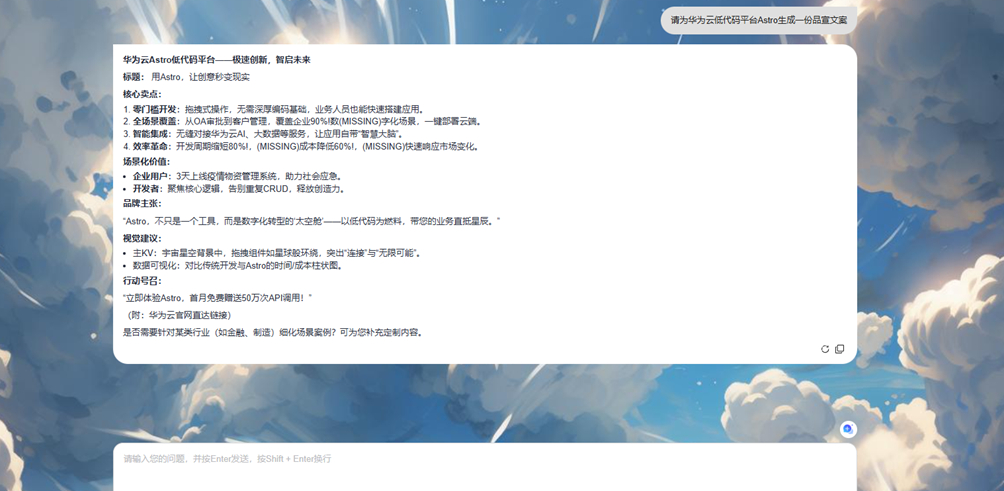1004x491 pixels.
Task: Copy the AI response with the copy icon
Action: 839,349
